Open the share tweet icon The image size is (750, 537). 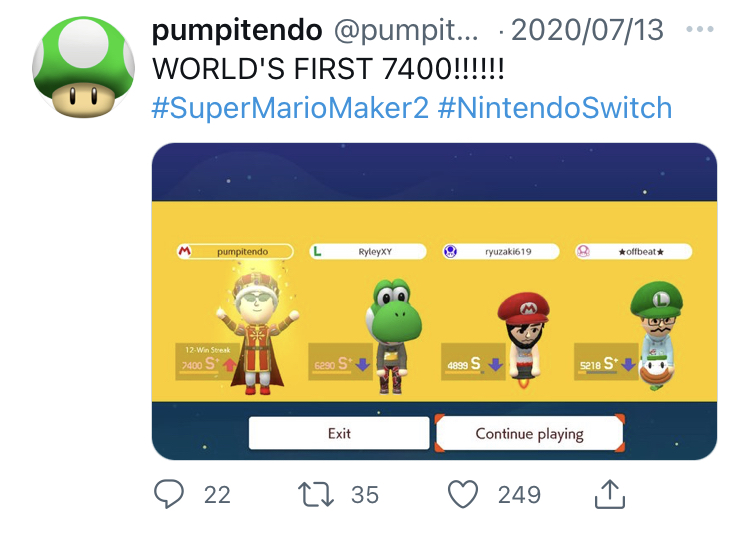click(609, 494)
